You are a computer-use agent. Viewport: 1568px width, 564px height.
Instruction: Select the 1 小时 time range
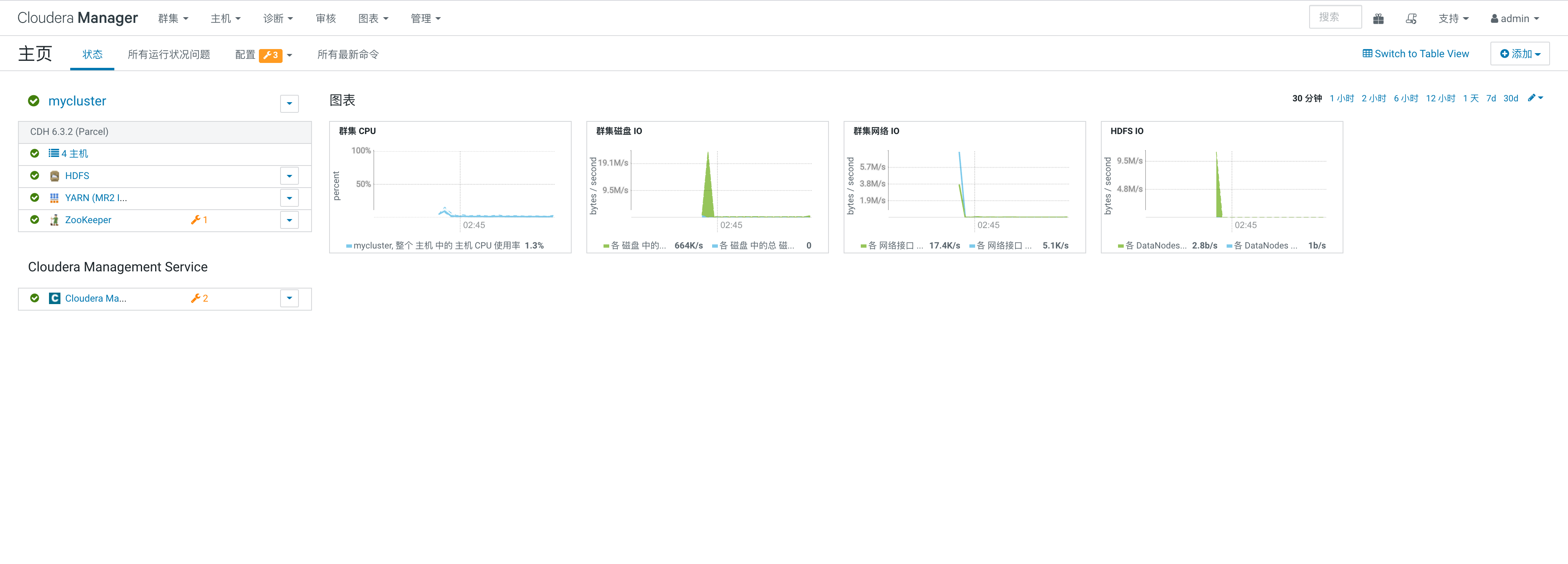(x=1341, y=98)
